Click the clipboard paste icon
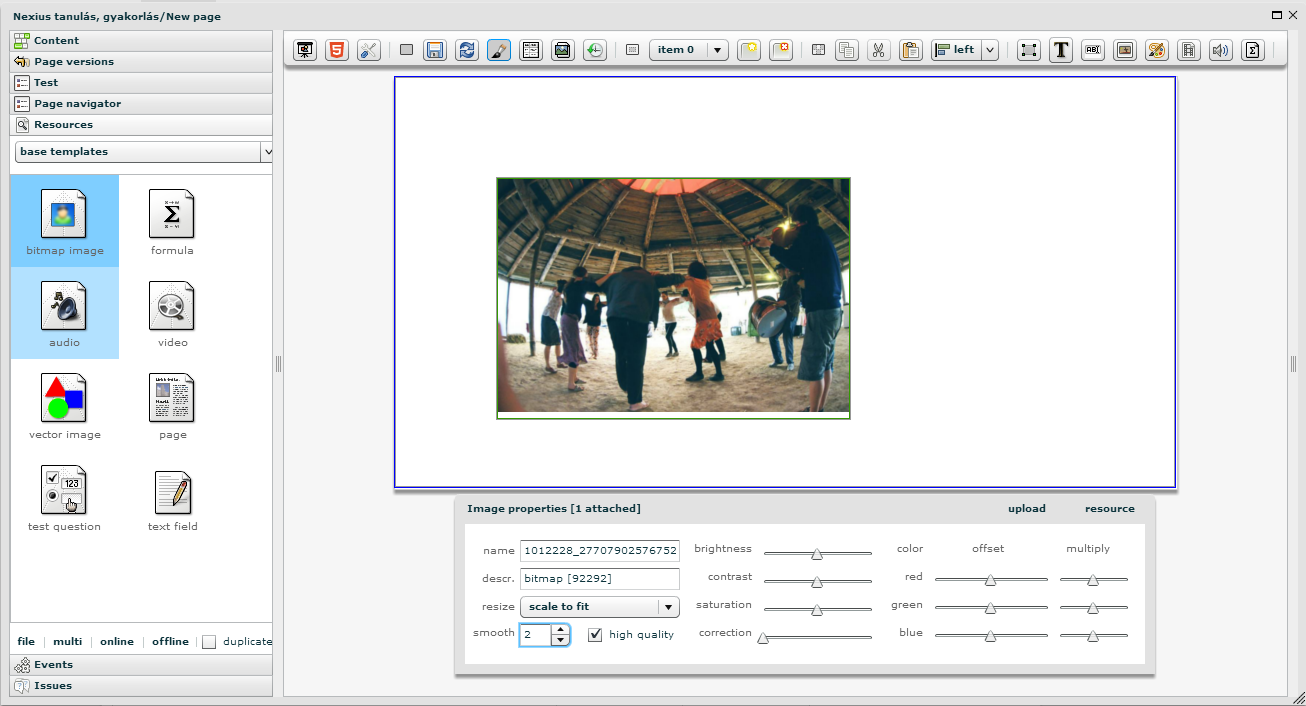Viewport: 1306px width, 706px height. (x=910, y=50)
